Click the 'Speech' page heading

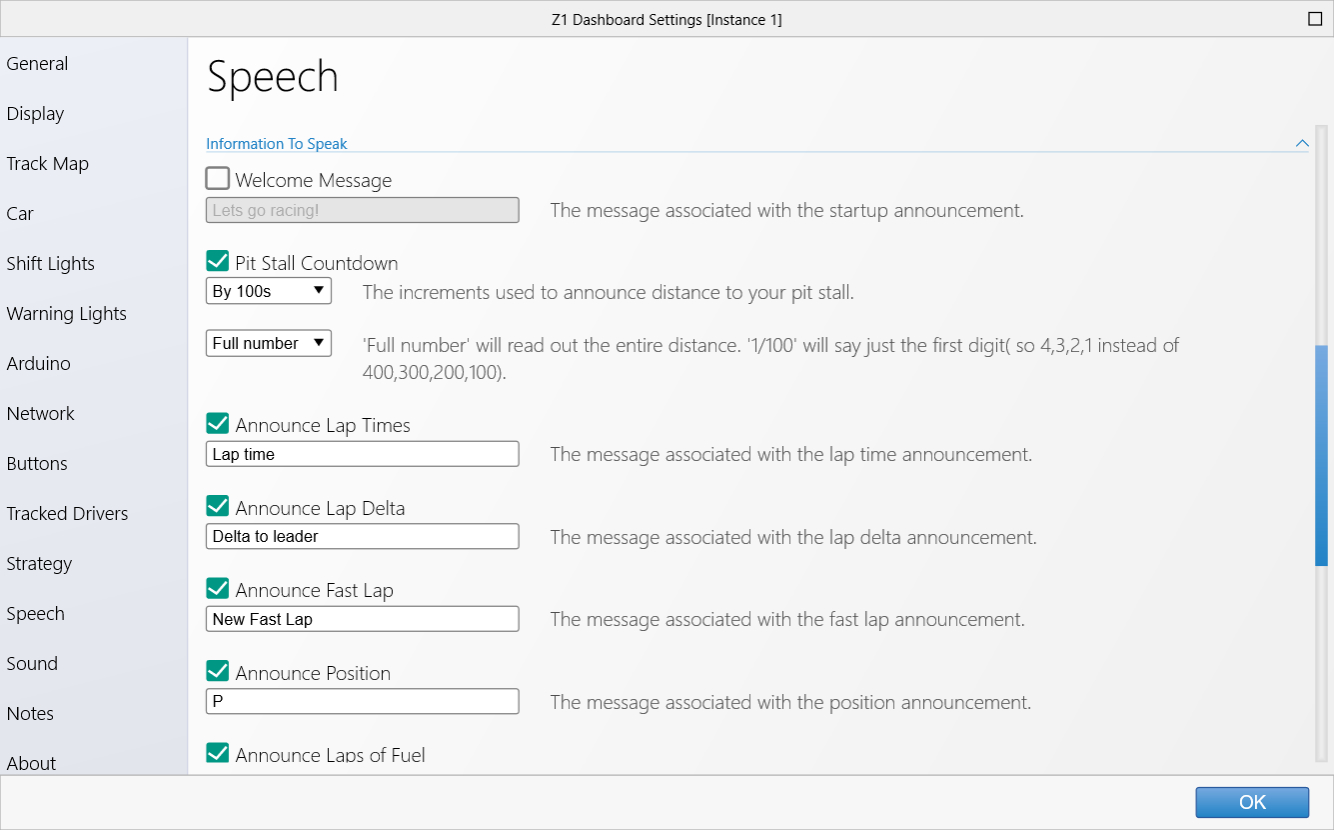coord(272,77)
